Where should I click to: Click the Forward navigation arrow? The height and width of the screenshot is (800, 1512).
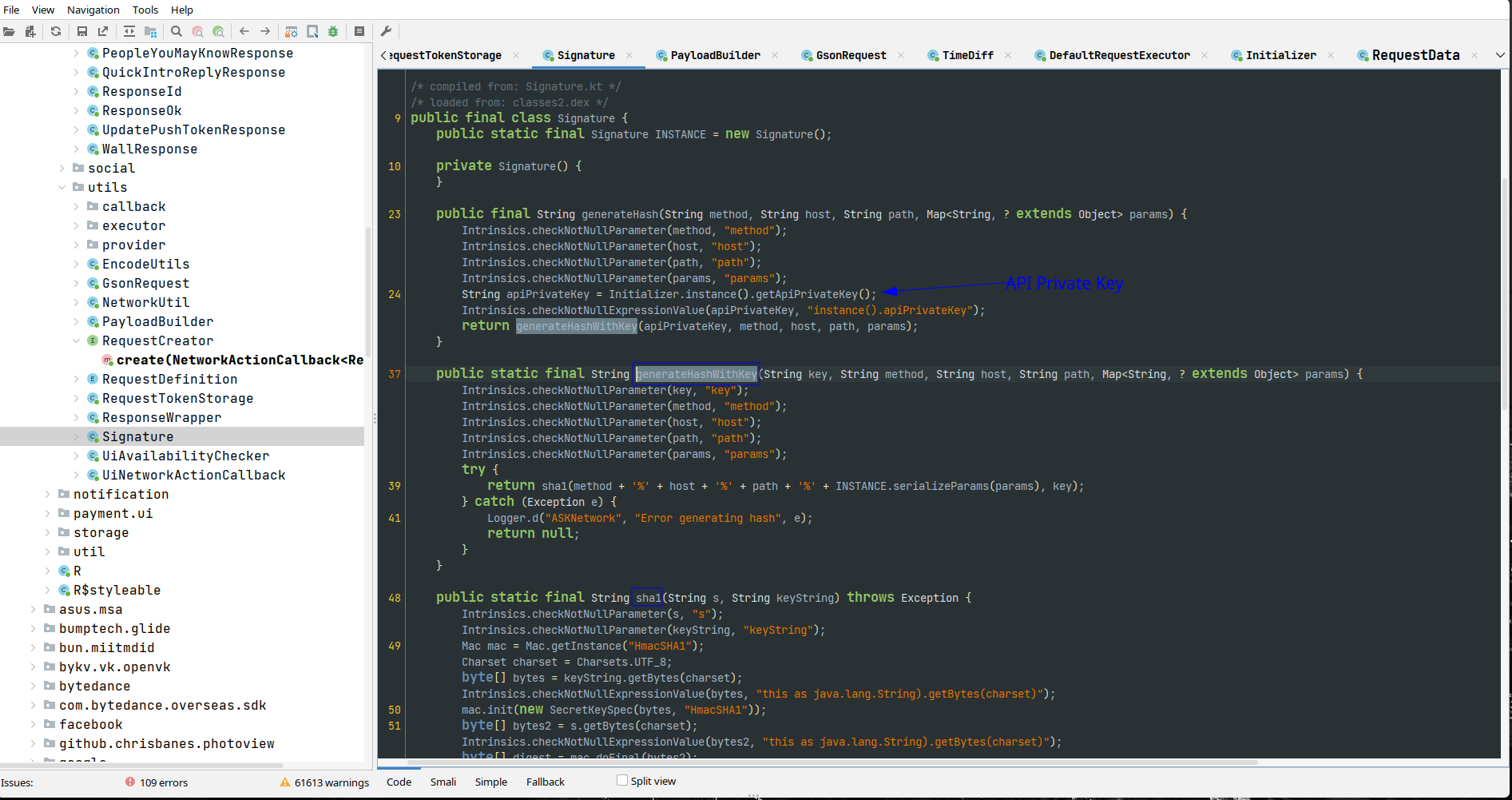265,31
